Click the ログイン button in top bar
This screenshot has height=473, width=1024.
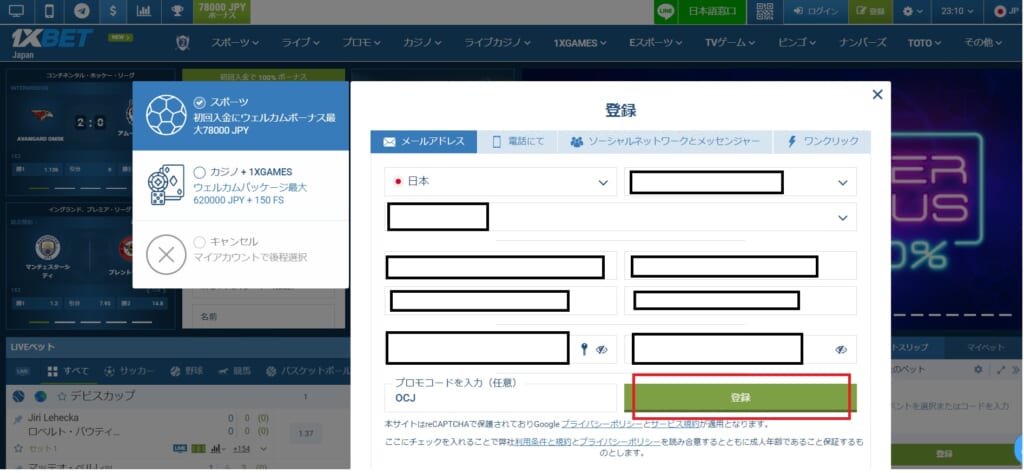(816, 11)
